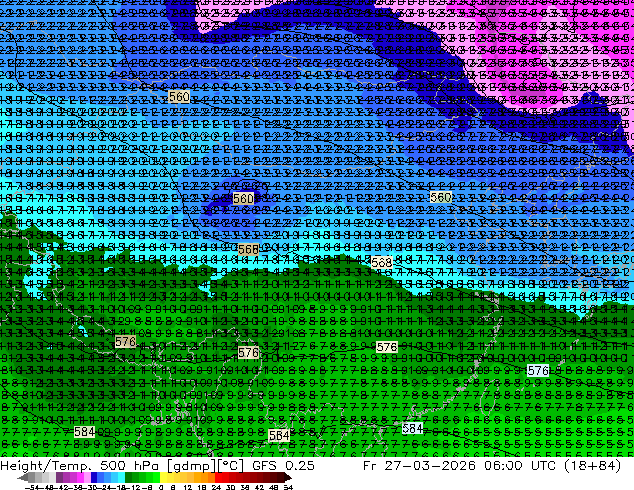Click the 560 label inside the dark blue closed low
Screen dimensions: 634x490
coord(243,199)
